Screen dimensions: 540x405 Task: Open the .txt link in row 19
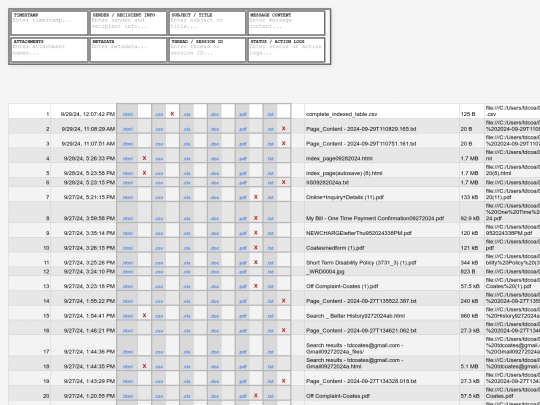(270, 382)
